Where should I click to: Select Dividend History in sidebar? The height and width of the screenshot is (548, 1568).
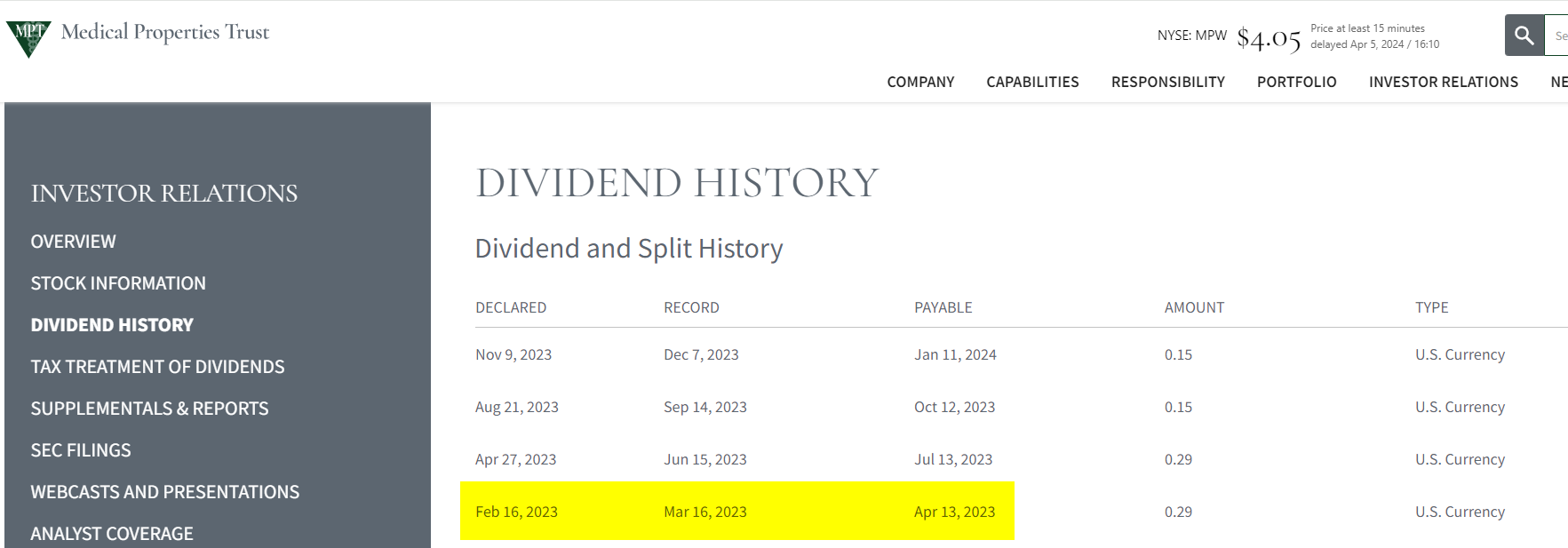coord(112,325)
